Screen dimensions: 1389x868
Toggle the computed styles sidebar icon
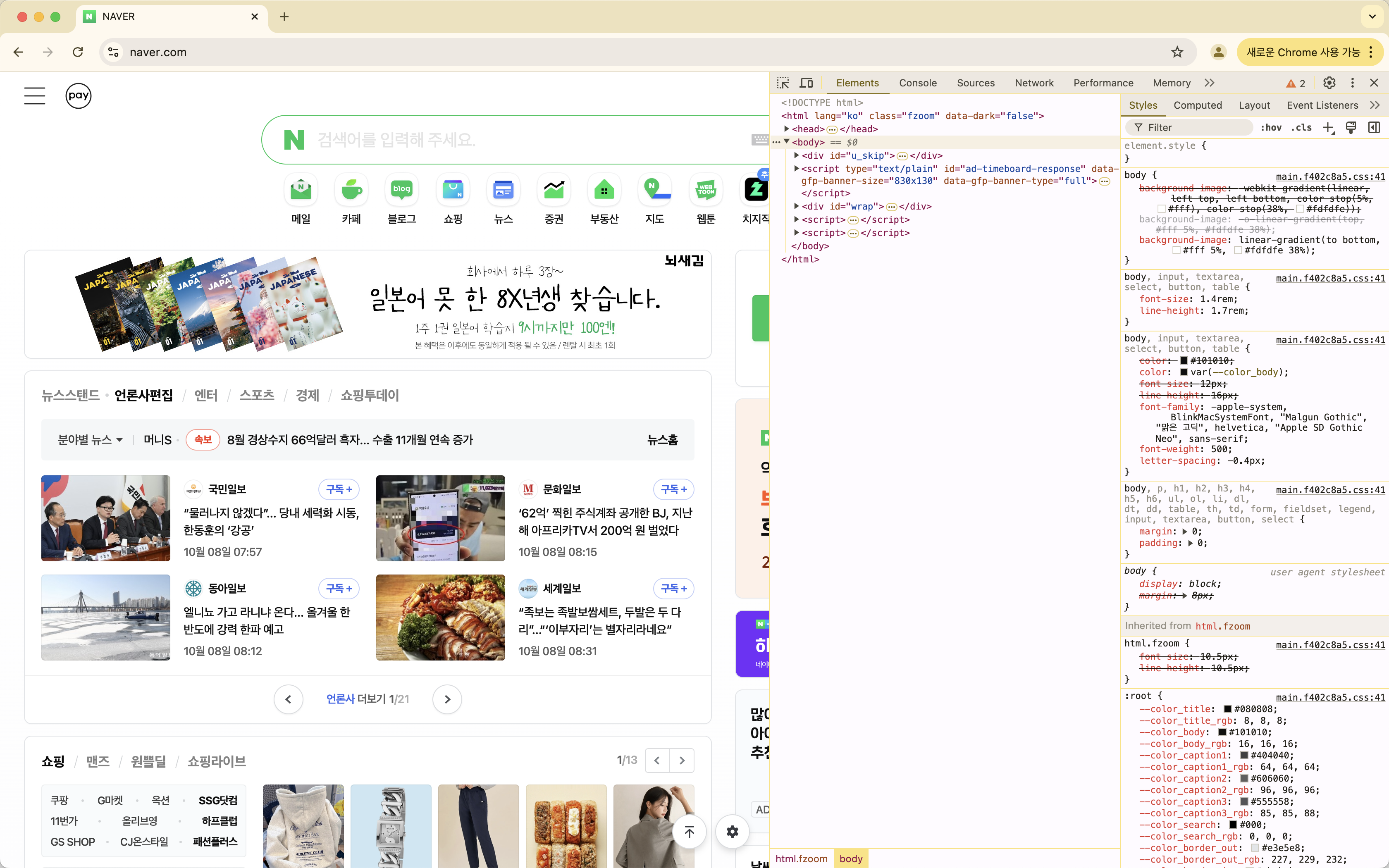(1374, 127)
